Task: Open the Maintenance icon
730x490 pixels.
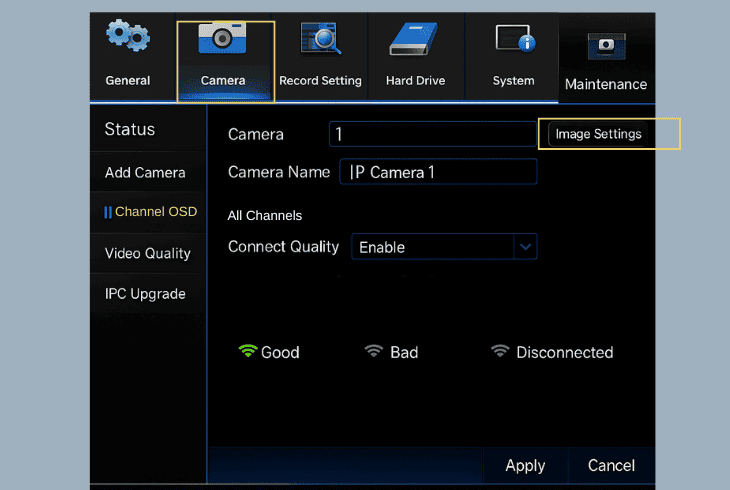Action: coord(606,46)
